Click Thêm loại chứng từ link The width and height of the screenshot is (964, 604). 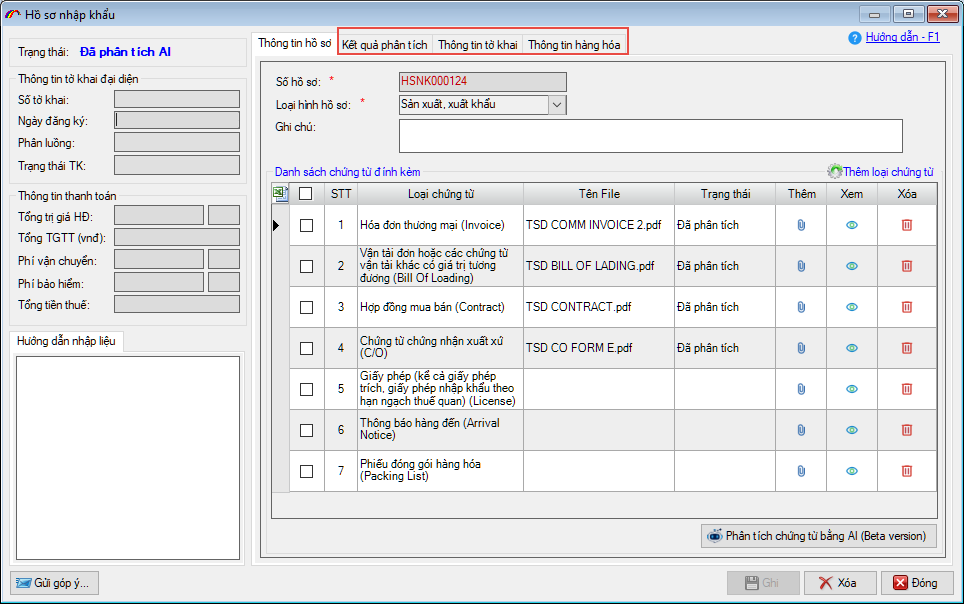tap(888, 172)
